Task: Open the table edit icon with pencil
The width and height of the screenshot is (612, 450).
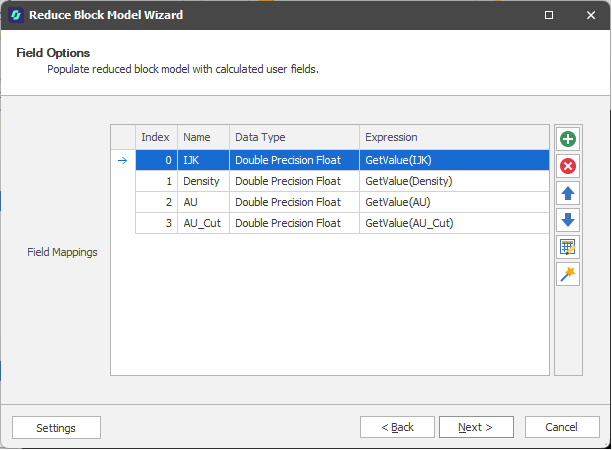Action: pyautogui.click(x=567, y=247)
